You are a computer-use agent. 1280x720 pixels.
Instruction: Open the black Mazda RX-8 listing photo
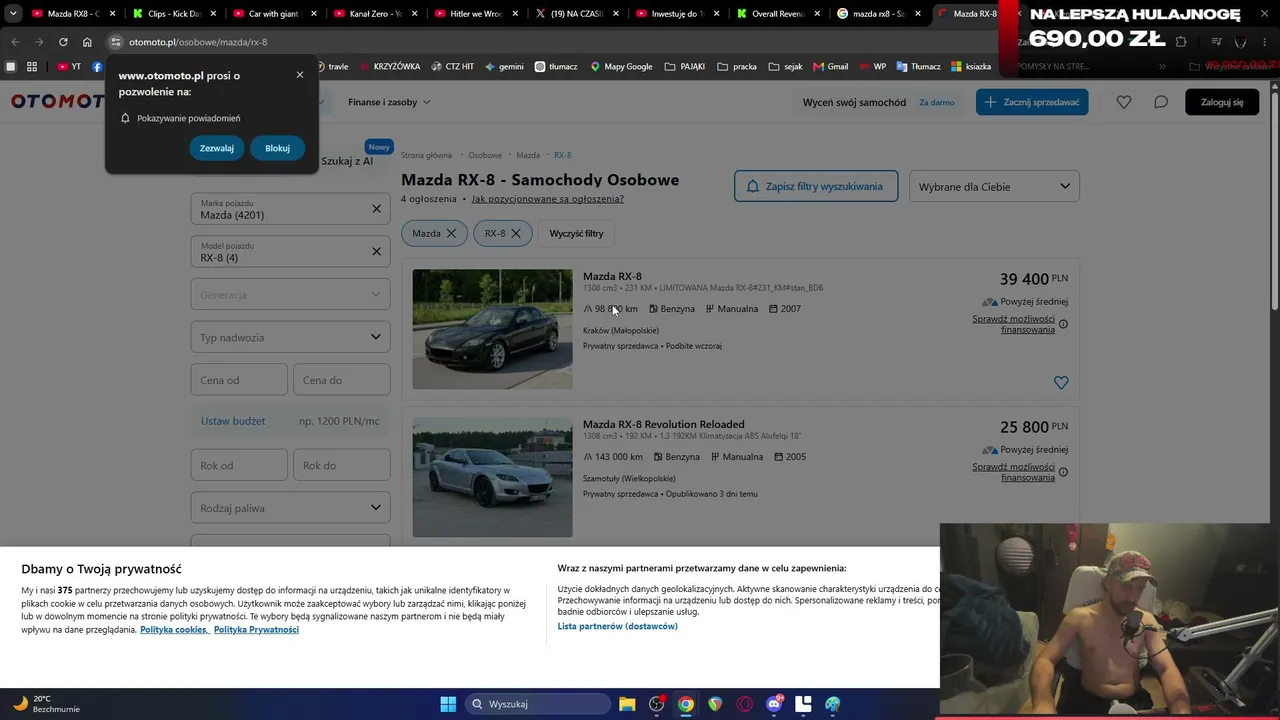(x=493, y=329)
